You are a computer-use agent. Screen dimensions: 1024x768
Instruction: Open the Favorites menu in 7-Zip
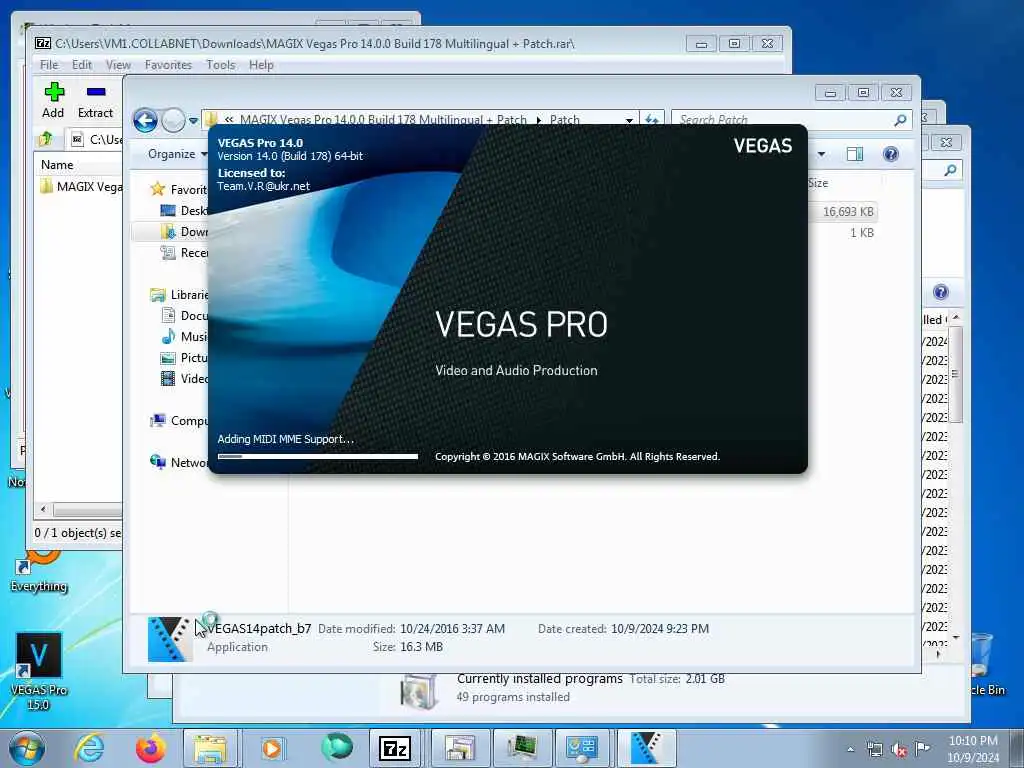click(x=168, y=65)
